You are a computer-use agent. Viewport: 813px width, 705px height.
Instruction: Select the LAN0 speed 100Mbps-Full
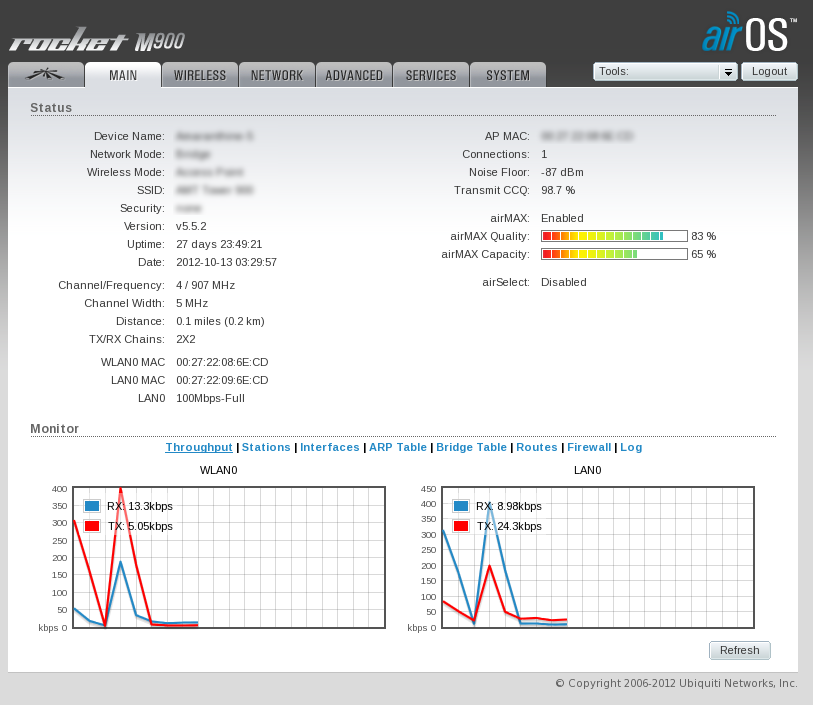[211, 398]
